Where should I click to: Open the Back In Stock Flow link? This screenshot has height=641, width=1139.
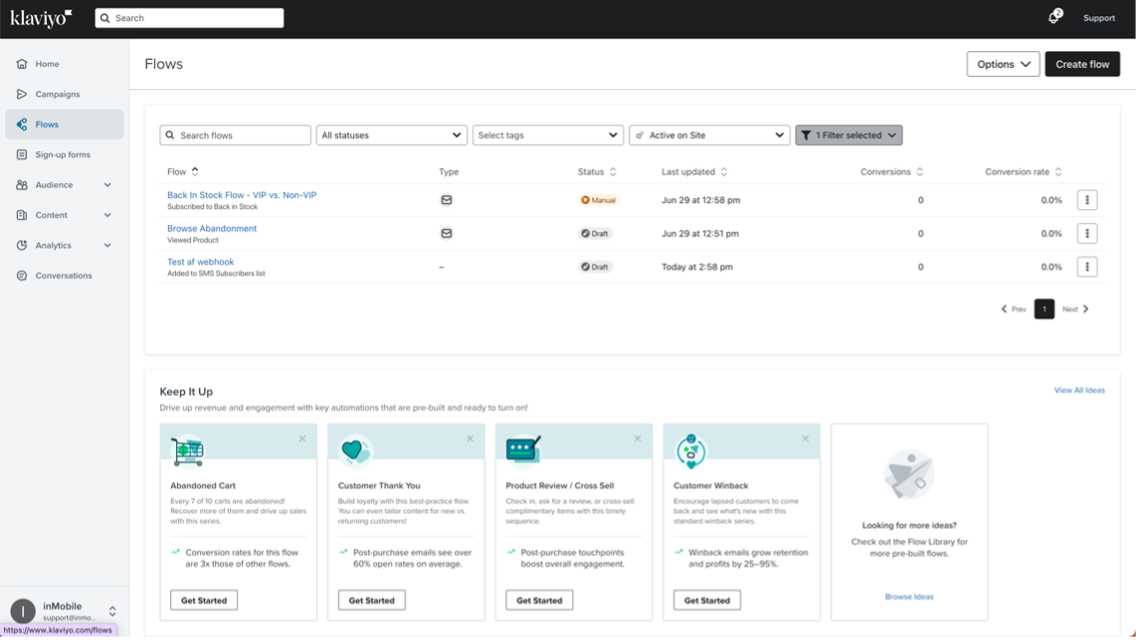[x=242, y=195]
